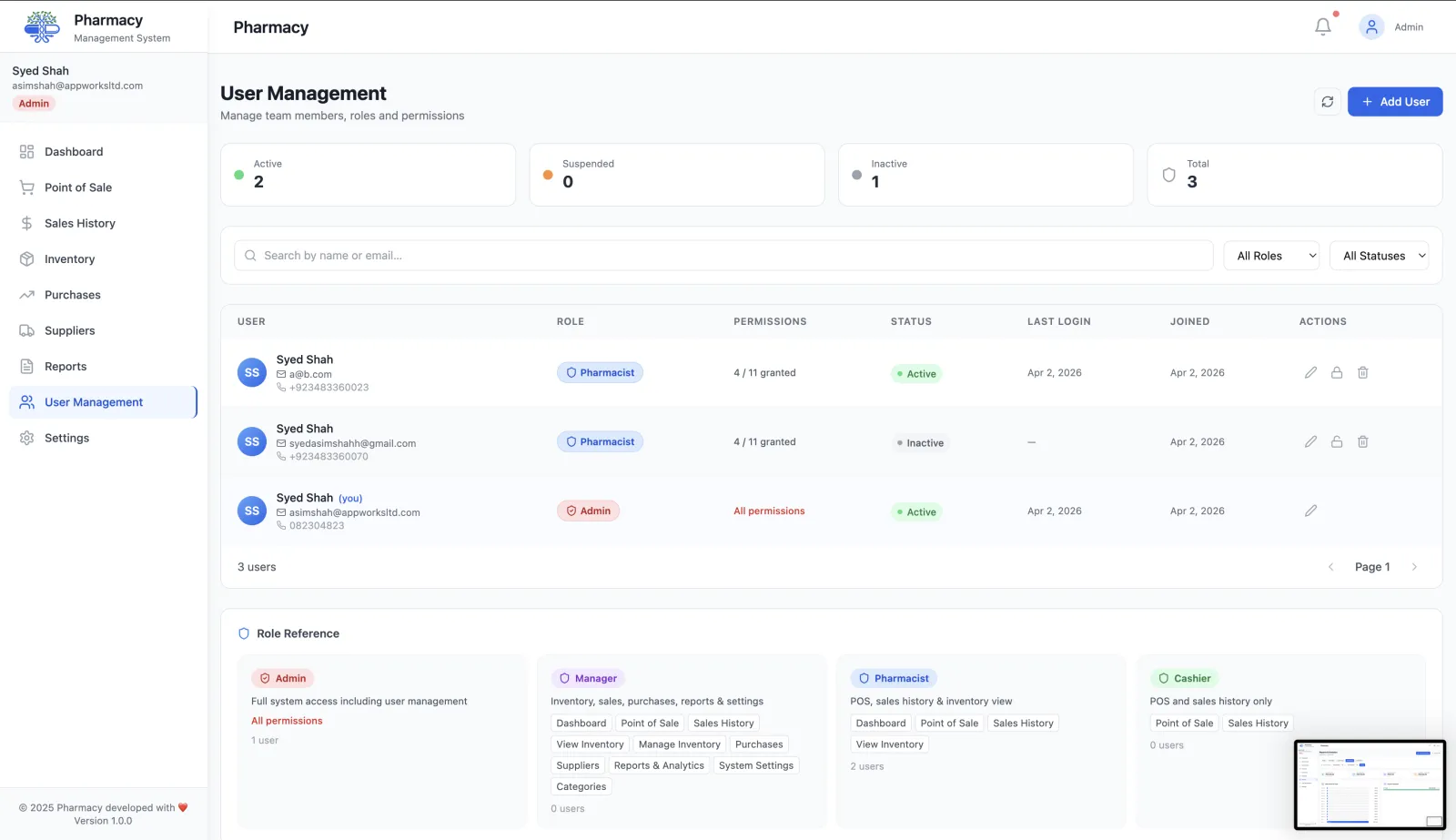Open Dashboard in the sidebar
Screen dimensions: 1456x840
coord(103,152)
